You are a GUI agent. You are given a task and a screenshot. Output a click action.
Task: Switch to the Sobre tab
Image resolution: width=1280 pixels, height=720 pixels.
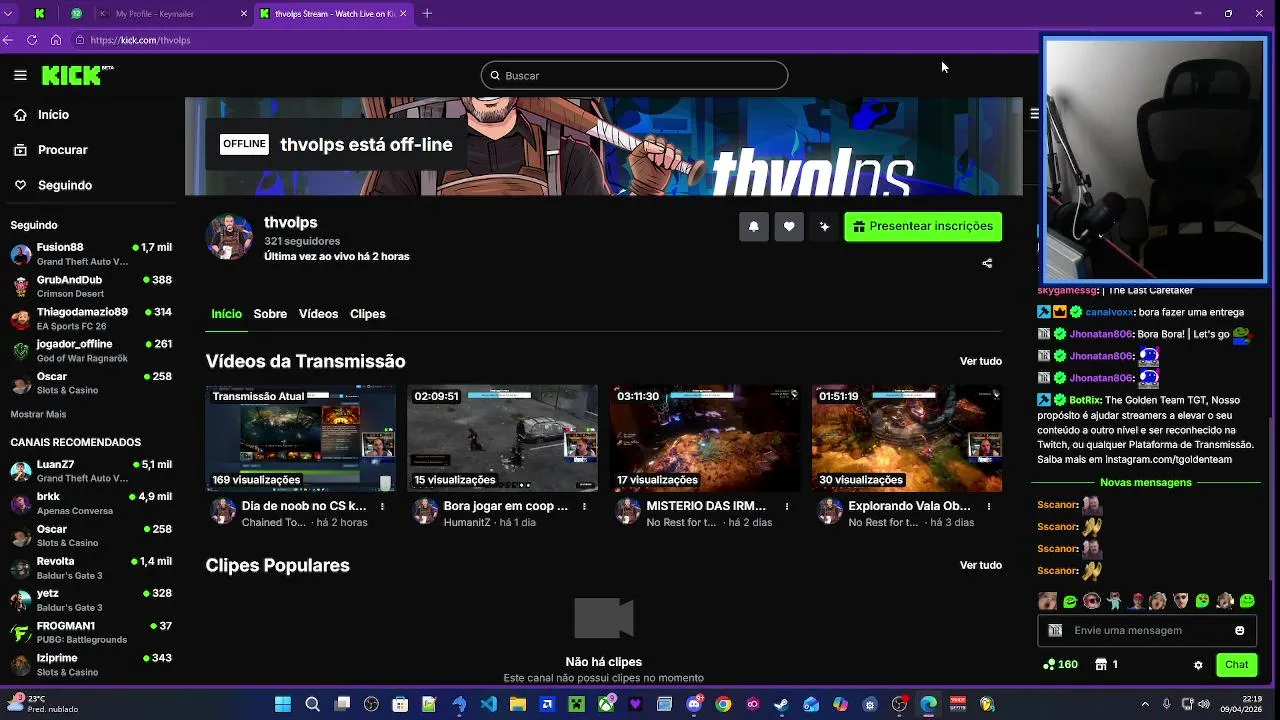270,314
